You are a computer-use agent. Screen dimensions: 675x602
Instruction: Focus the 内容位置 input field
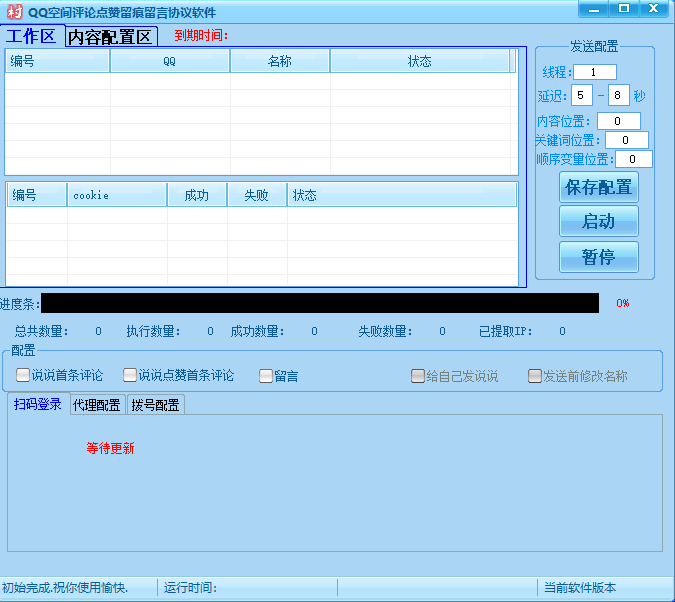click(x=618, y=121)
